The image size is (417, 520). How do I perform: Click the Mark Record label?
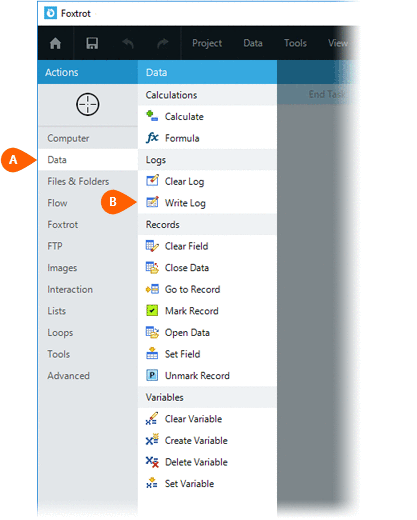pos(192,311)
